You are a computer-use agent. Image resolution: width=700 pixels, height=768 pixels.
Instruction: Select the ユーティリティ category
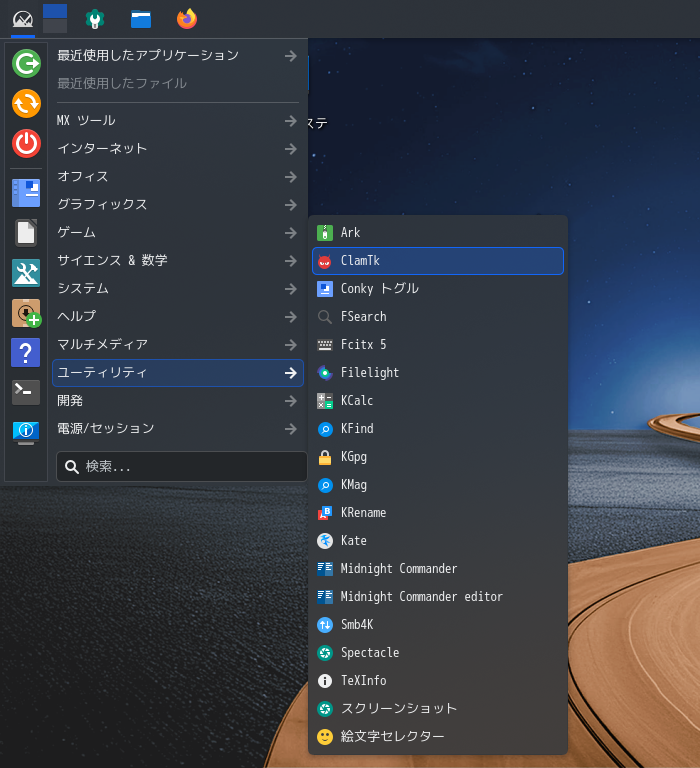point(178,373)
